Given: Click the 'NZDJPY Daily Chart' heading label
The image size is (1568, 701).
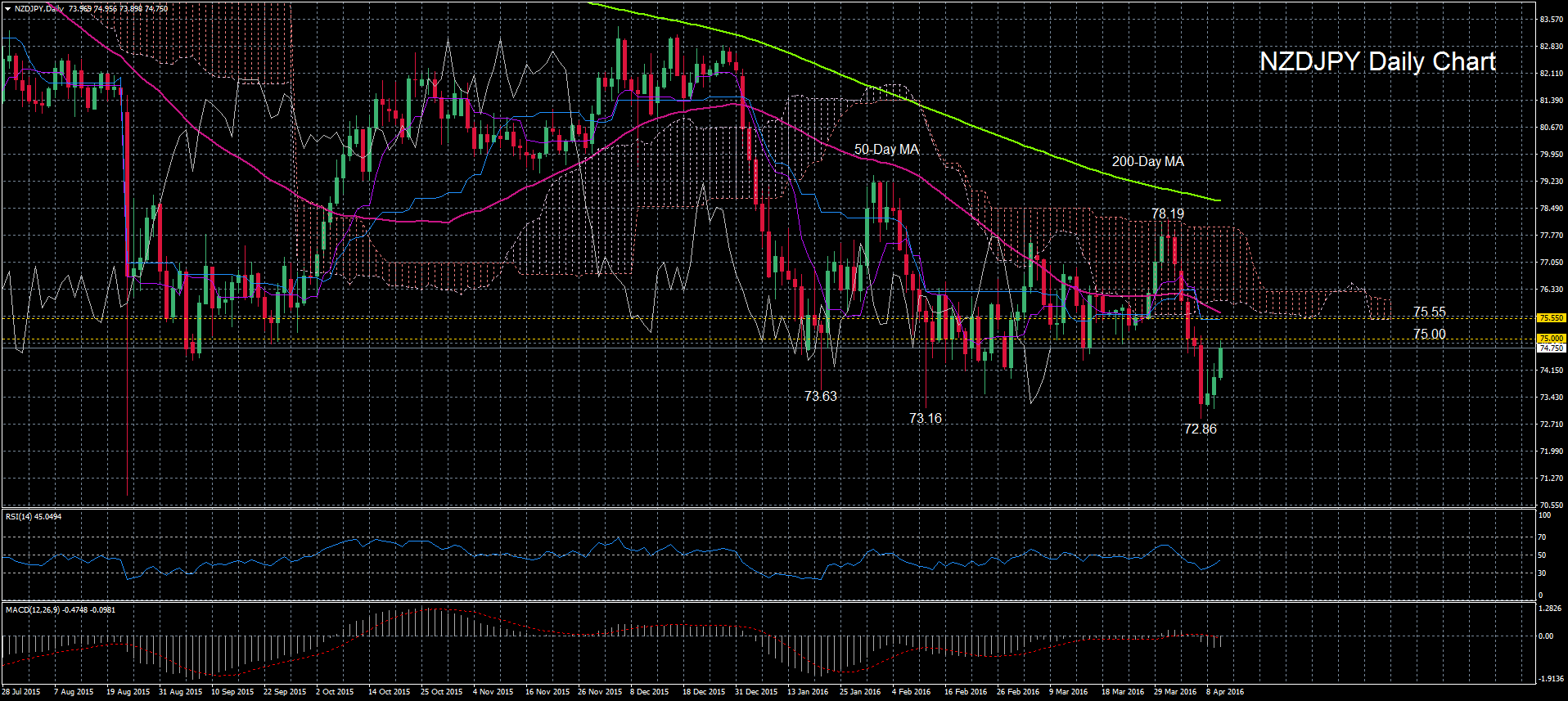Looking at the screenshot, I should pyautogui.click(x=1377, y=61).
